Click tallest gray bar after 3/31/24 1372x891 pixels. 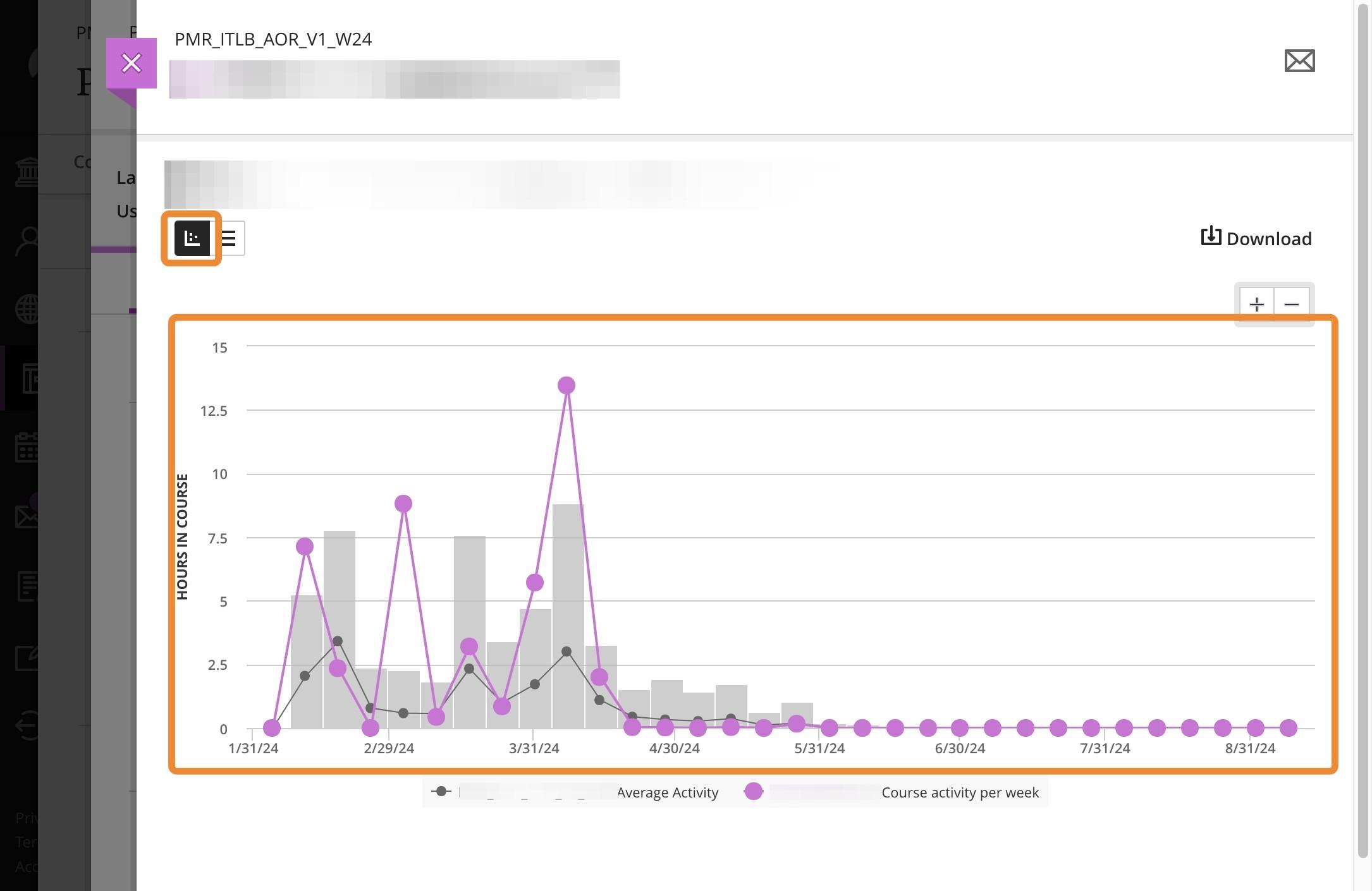point(568,616)
